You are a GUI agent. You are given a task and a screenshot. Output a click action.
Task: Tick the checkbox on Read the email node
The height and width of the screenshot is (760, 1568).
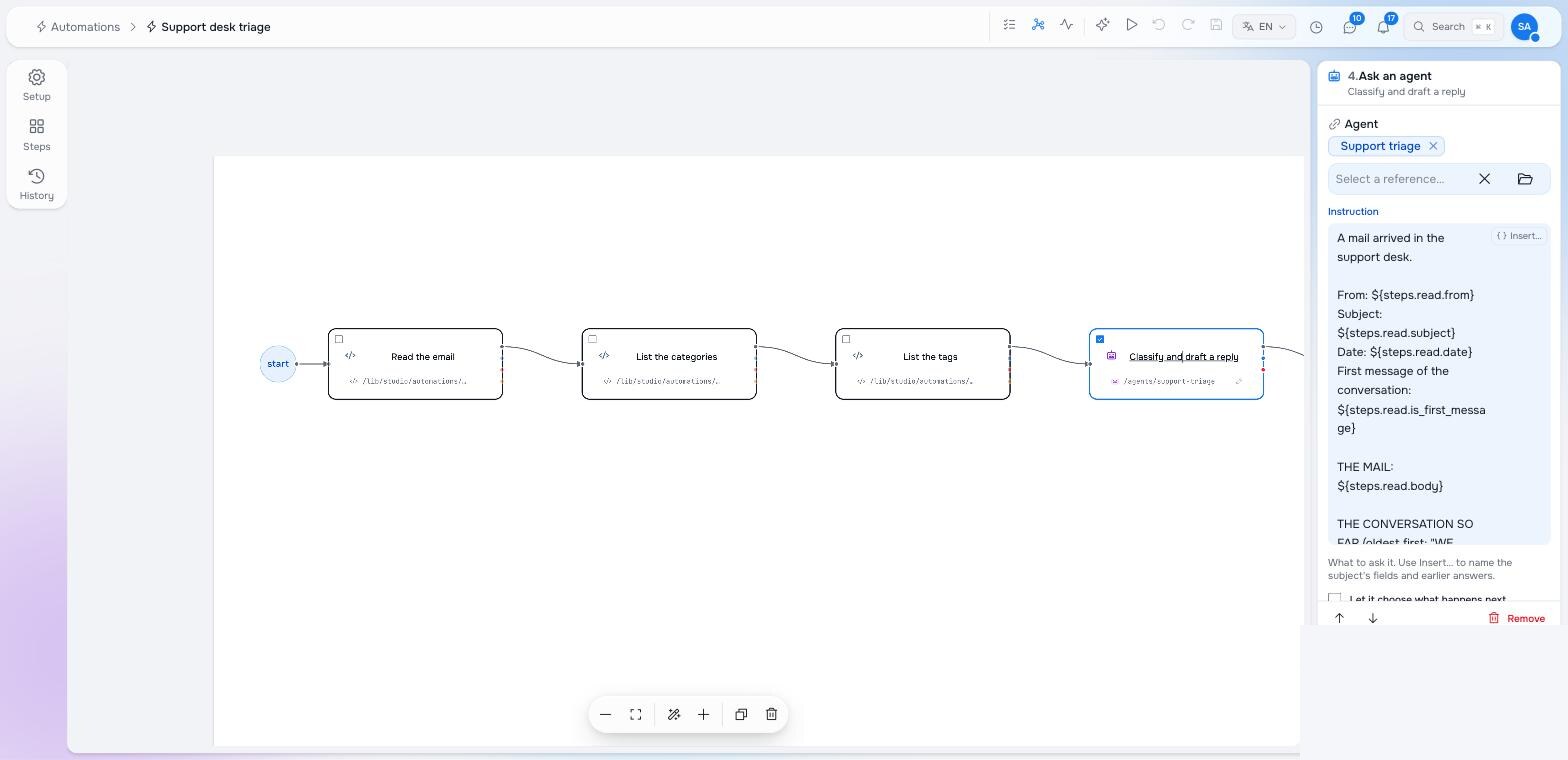339,339
